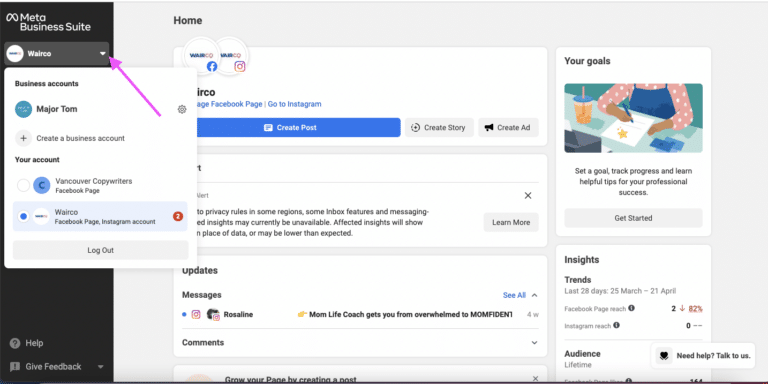Click Vancouver Copywriters account name

94,181
